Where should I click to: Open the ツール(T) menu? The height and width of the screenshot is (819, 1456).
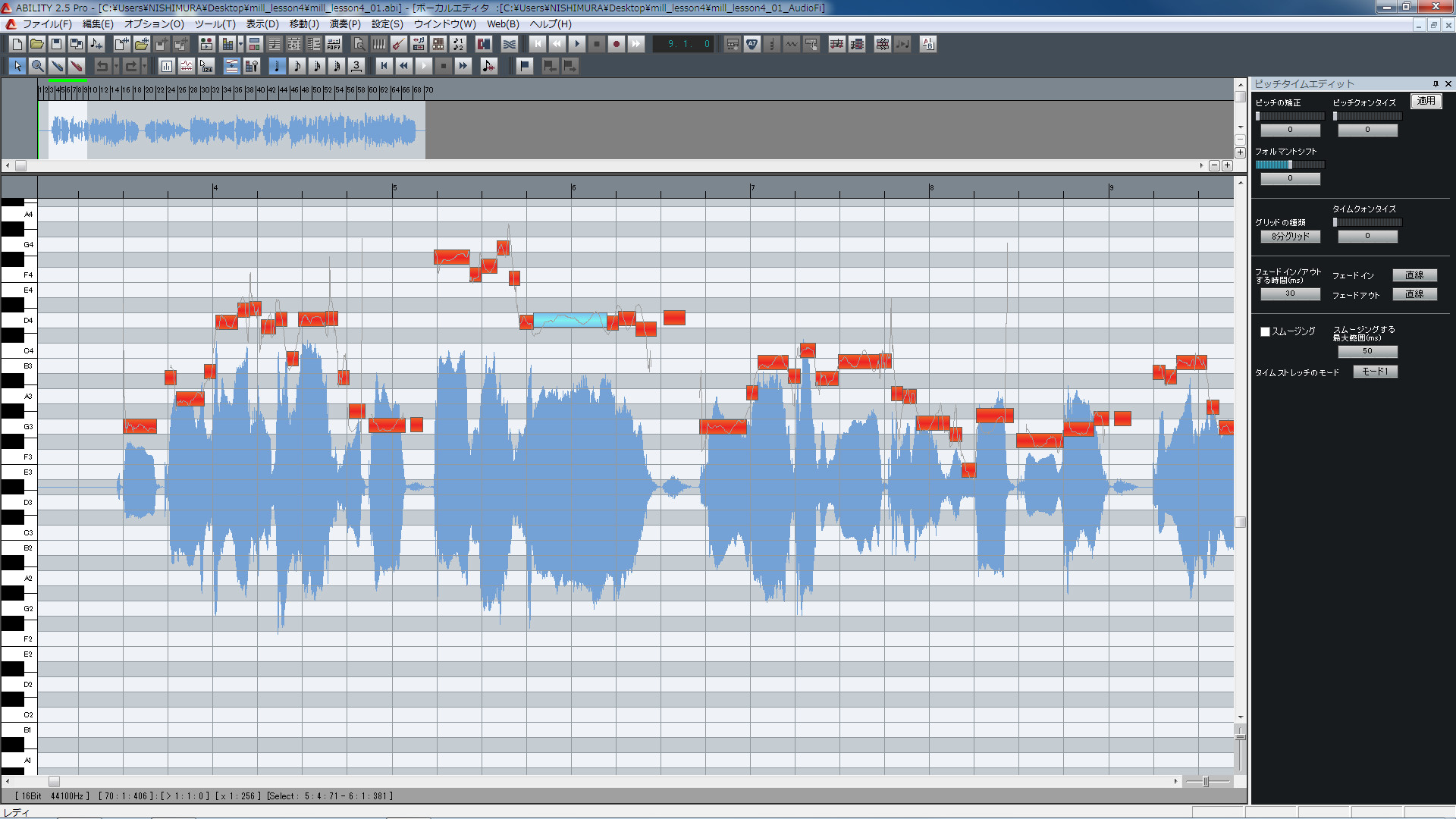[x=215, y=24]
